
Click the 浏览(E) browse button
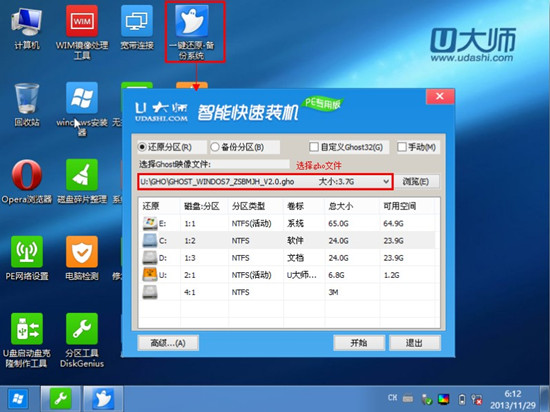pyautogui.click(x=416, y=182)
